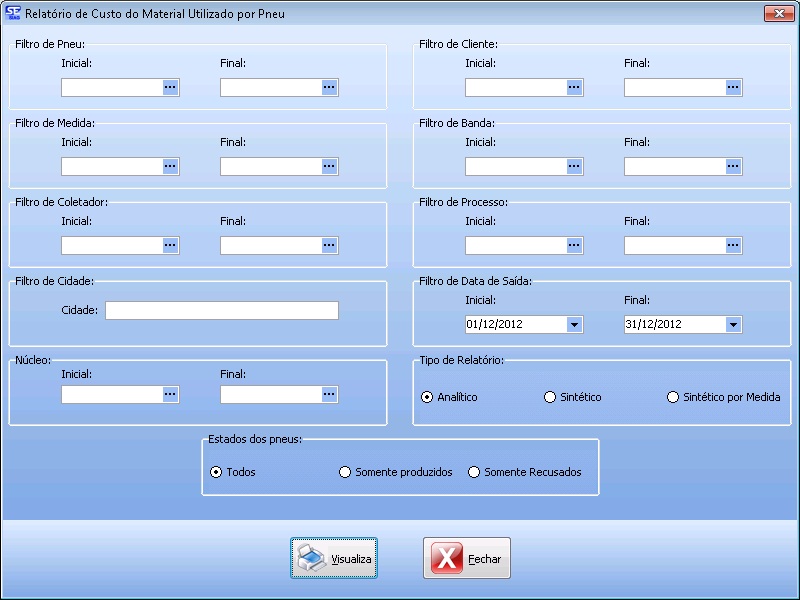Open lookup for Filtro de Medida Final
The height and width of the screenshot is (600, 800).
tap(329, 167)
